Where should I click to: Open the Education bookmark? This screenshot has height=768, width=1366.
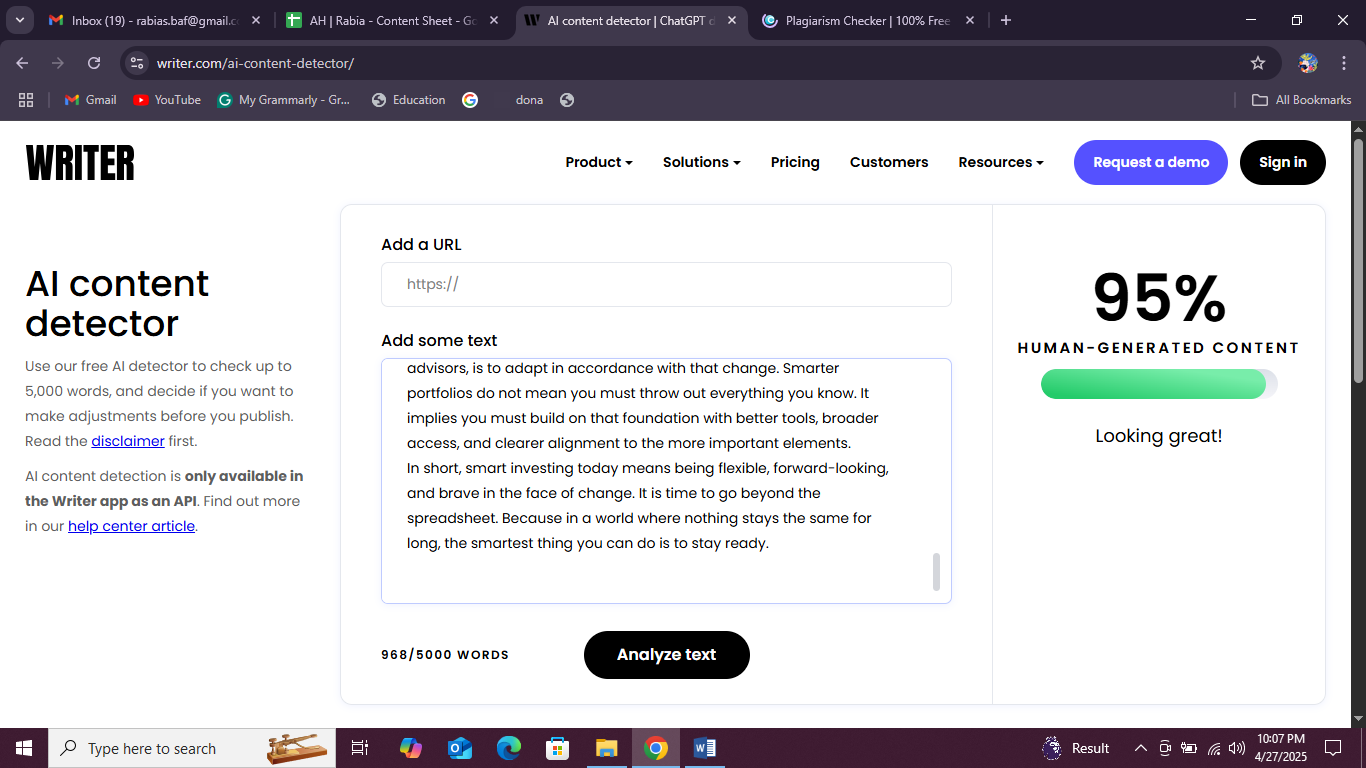click(x=409, y=100)
